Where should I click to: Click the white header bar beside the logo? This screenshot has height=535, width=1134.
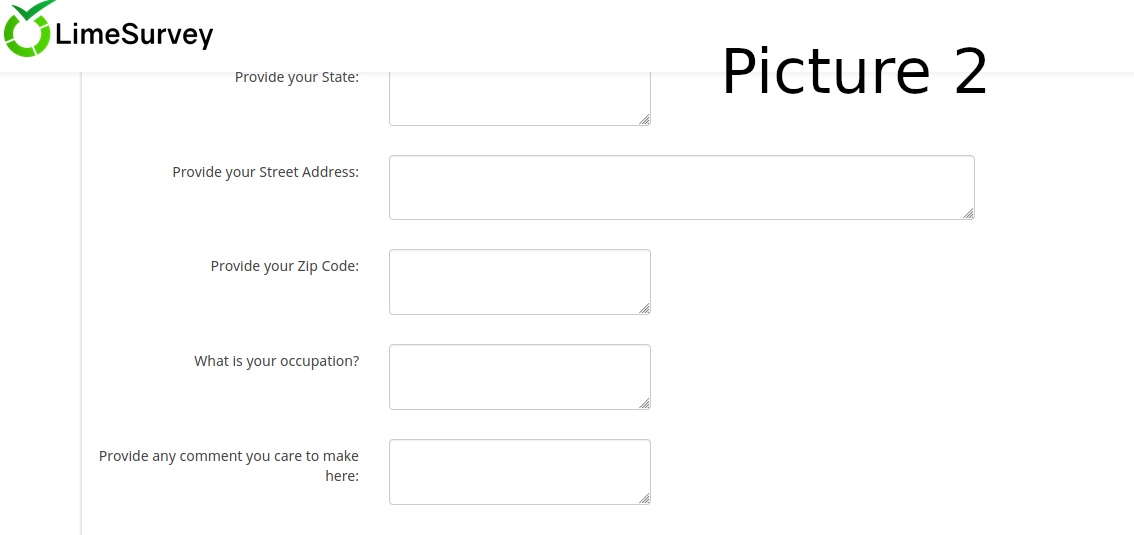[x=450, y=35]
